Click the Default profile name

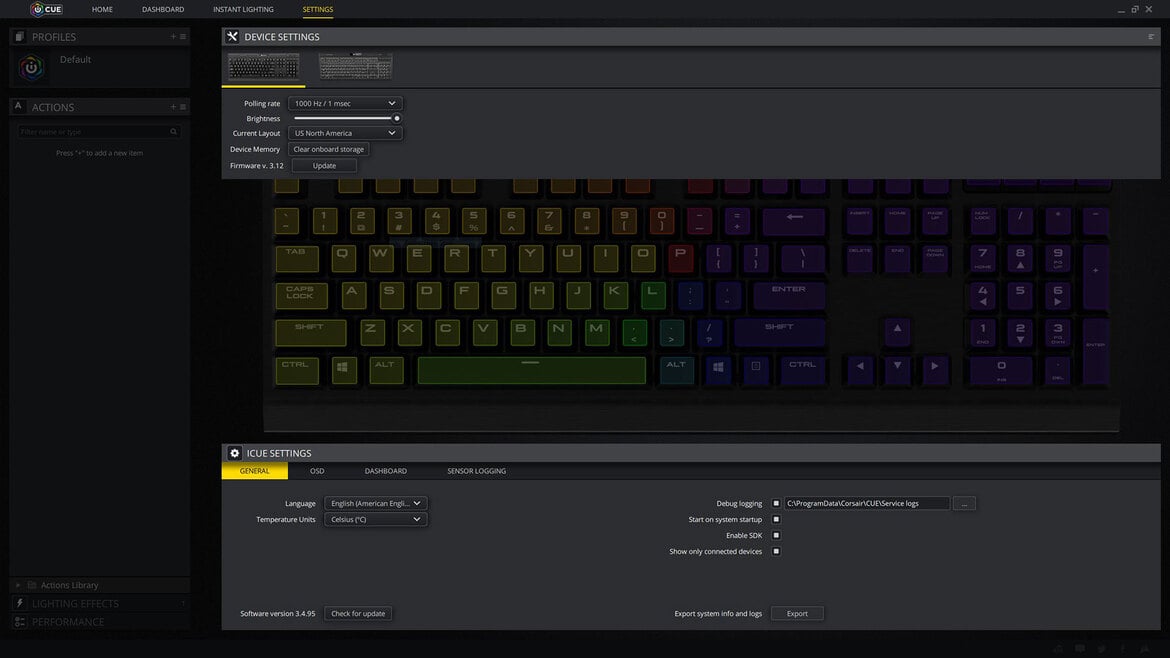(75, 60)
